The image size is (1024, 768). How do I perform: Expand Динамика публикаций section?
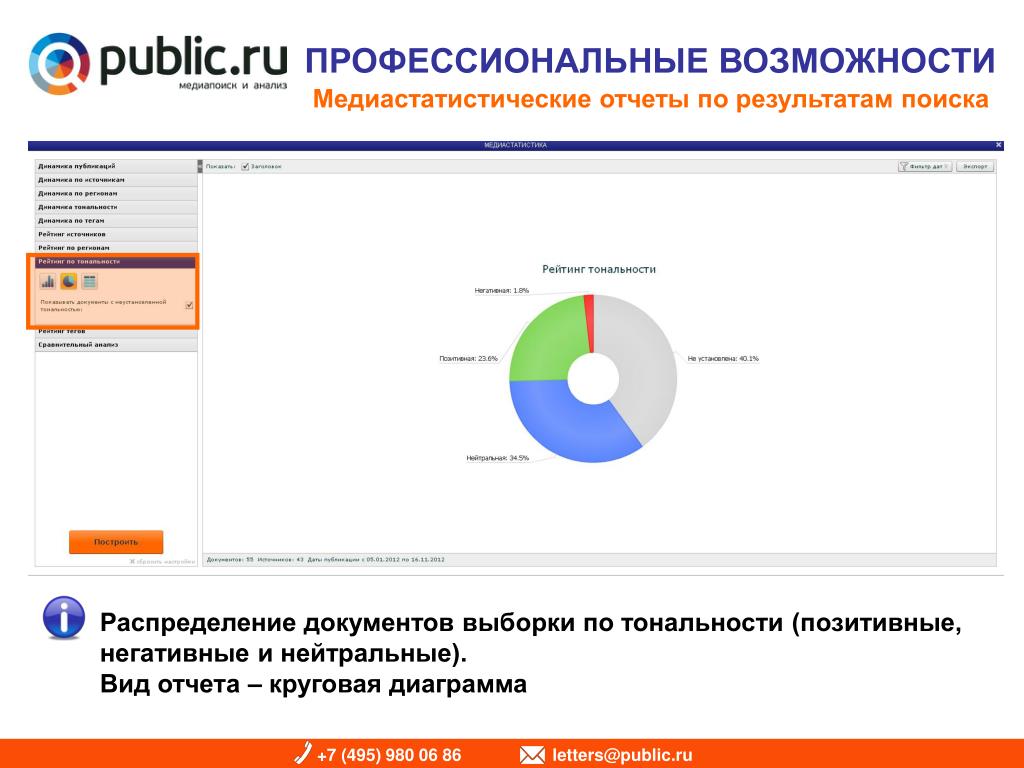116,166
